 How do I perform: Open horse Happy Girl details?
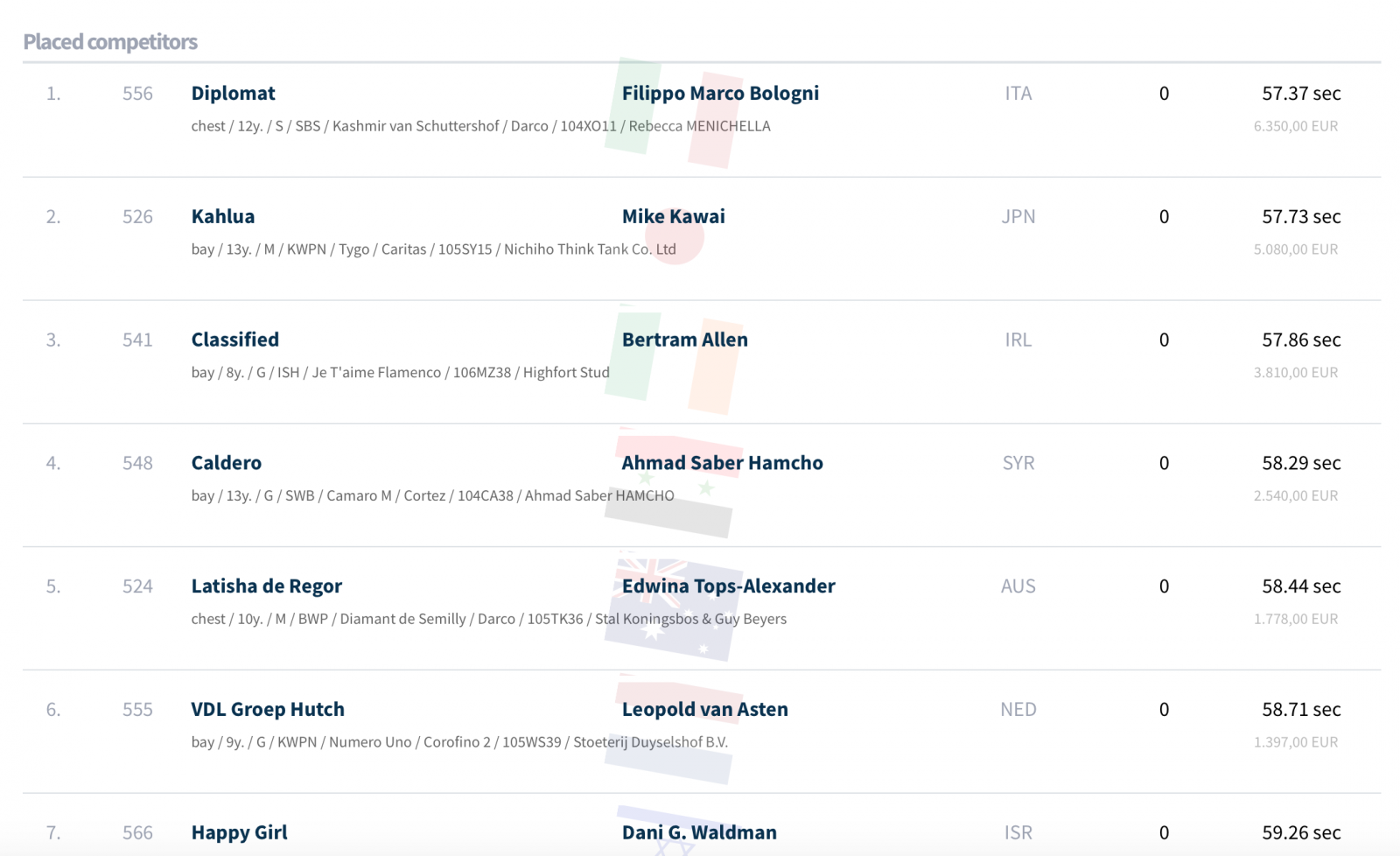(x=239, y=833)
